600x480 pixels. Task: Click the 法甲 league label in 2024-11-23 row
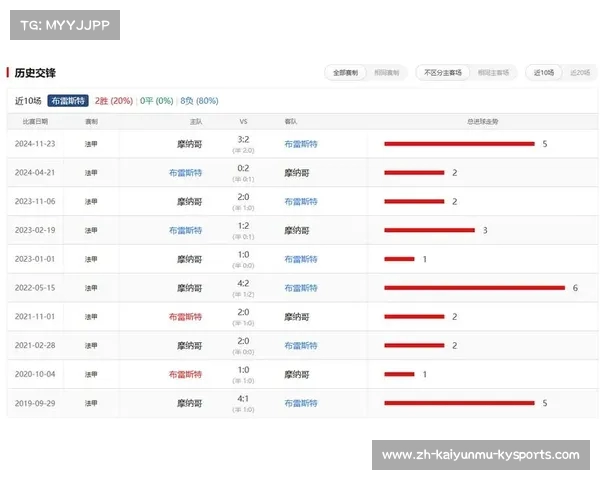pyautogui.click(x=91, y=144)
